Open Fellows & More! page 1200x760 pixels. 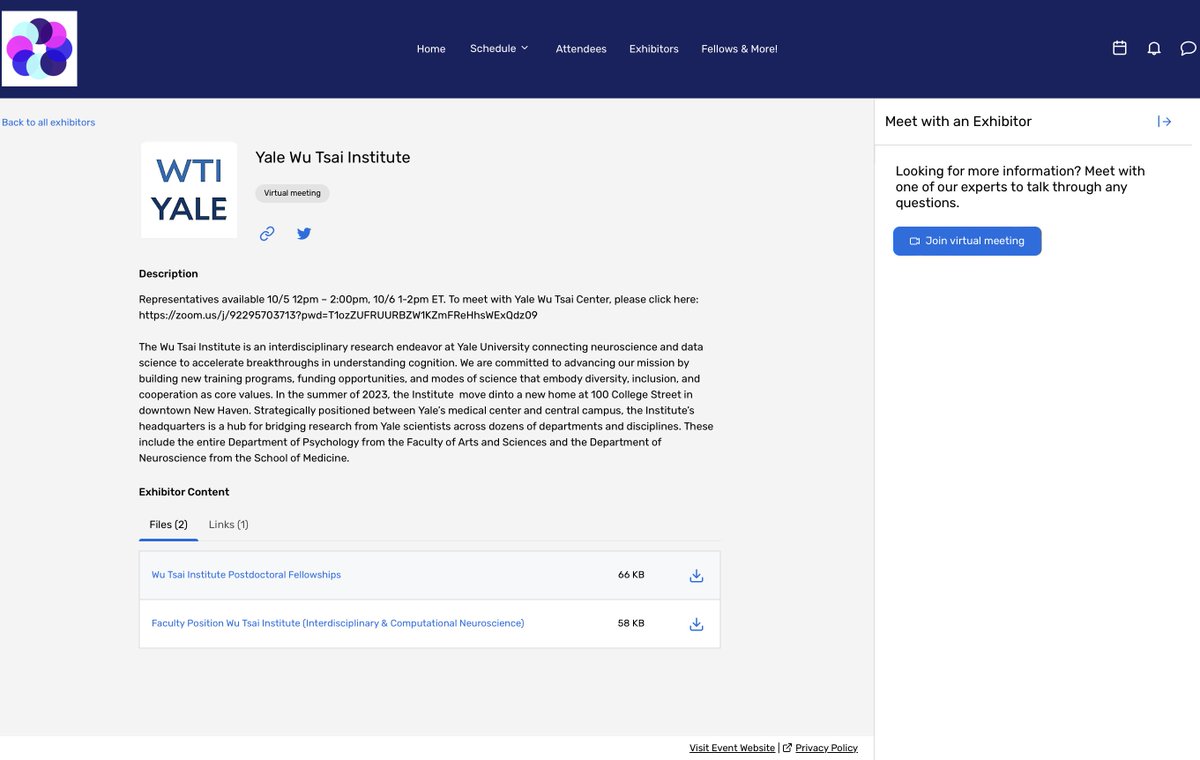(x=739, y=49)
